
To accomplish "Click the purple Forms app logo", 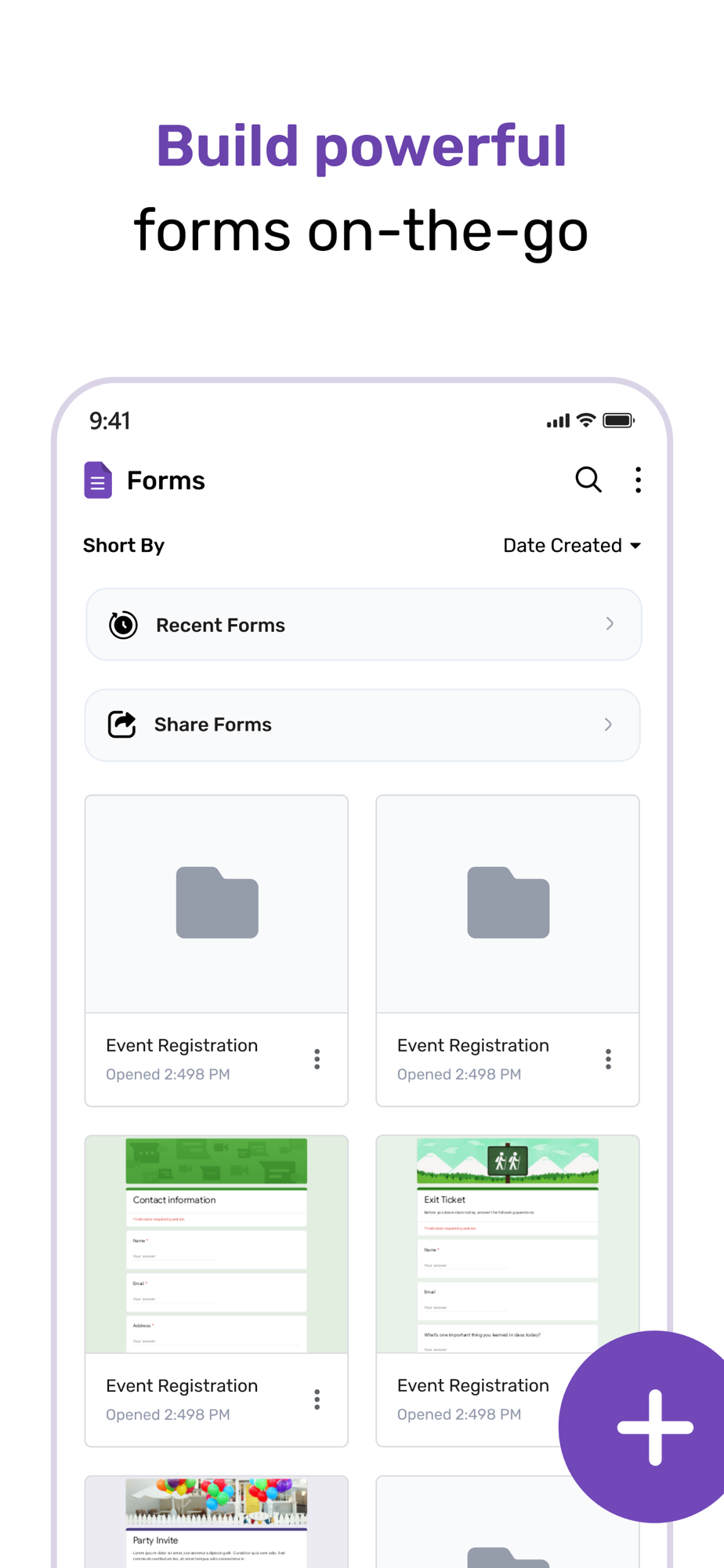I will click(x=98, y=480).
